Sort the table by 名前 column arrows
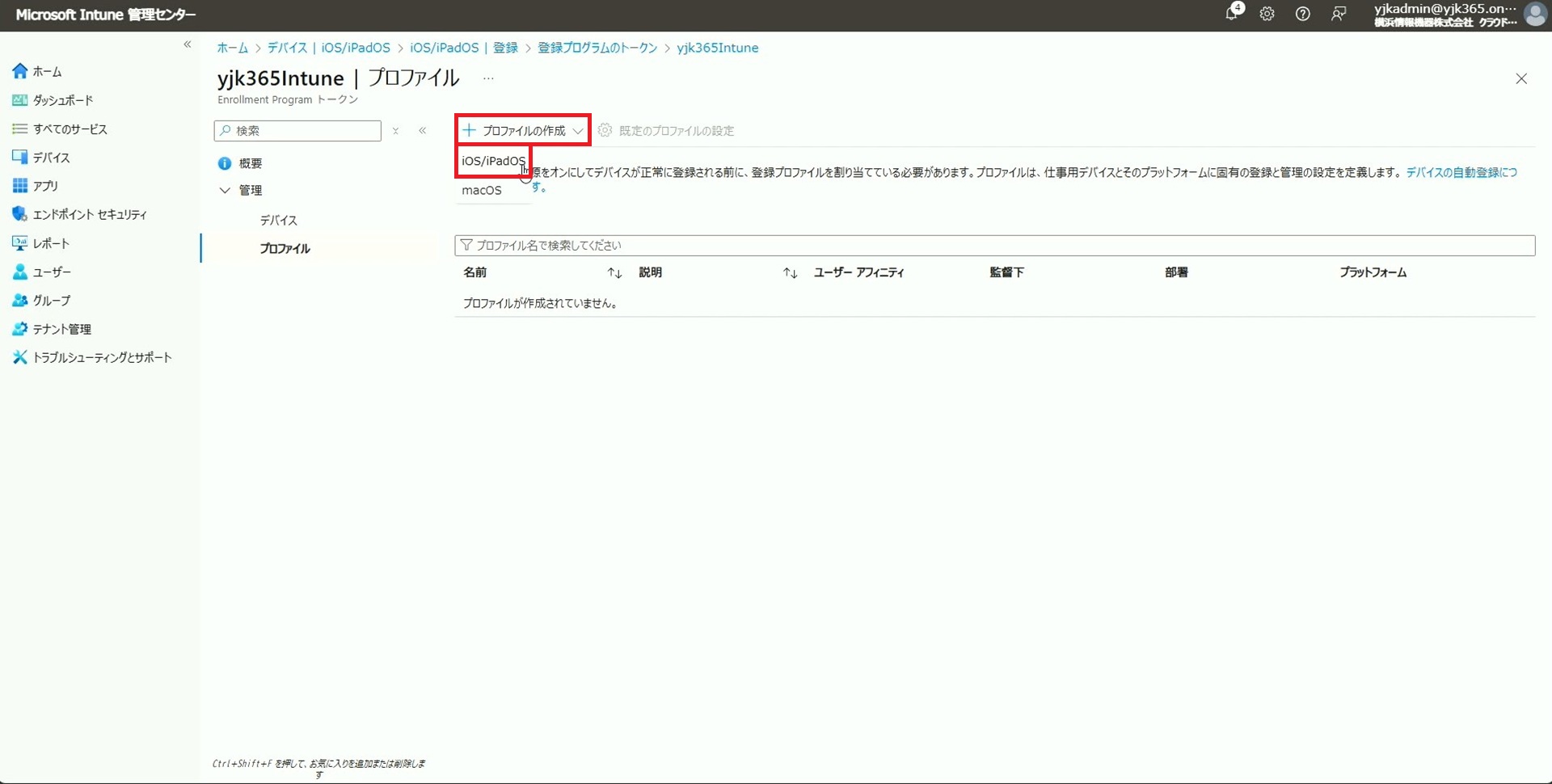The image size is (1552, 784). coord(614,273)
